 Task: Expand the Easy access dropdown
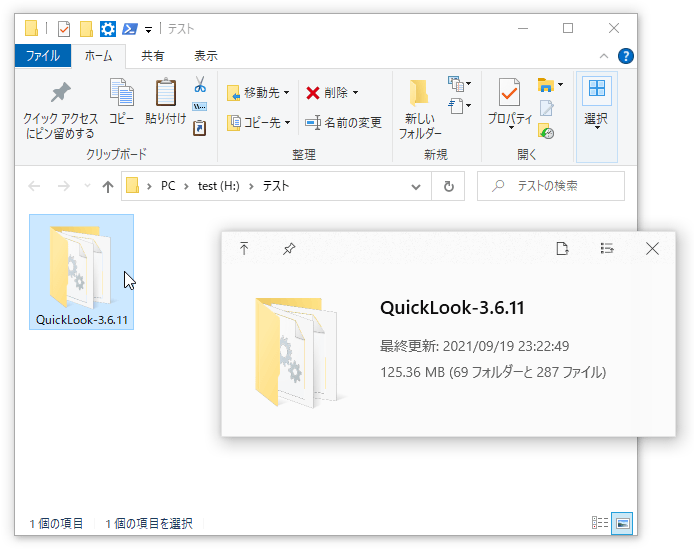click(x=459, y=106)
